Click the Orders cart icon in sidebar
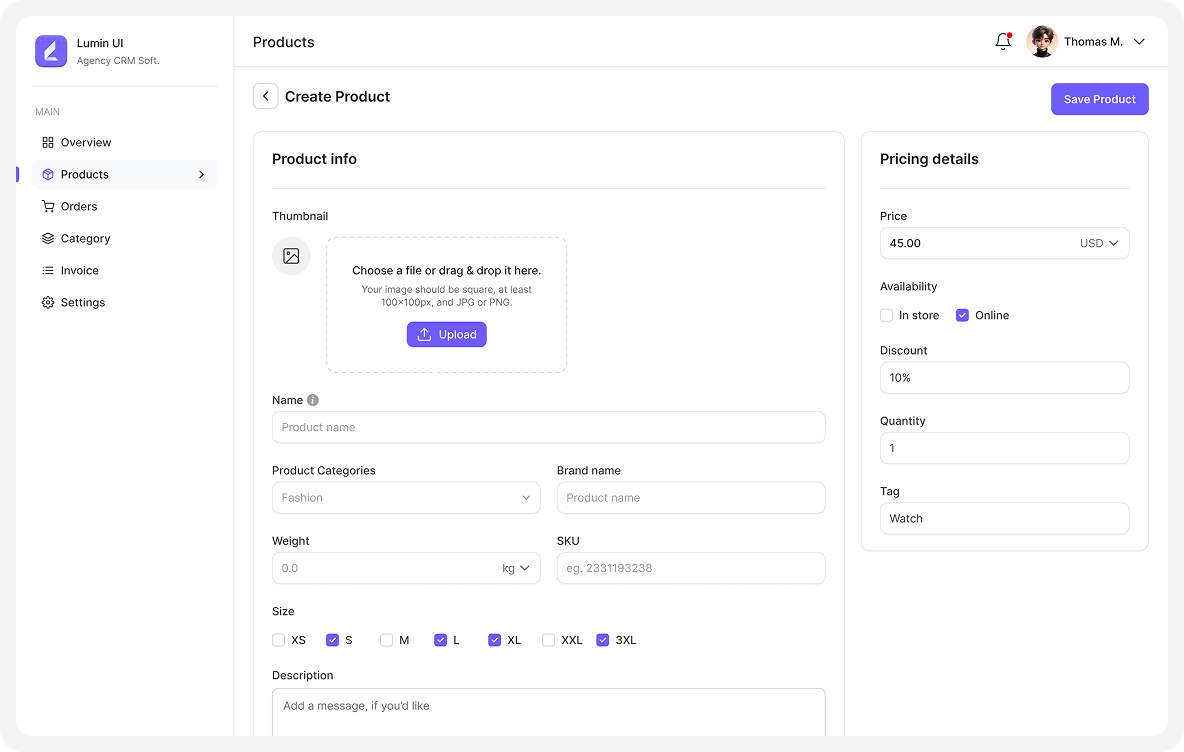1184x752 pixels. click(x=48, y=206)
